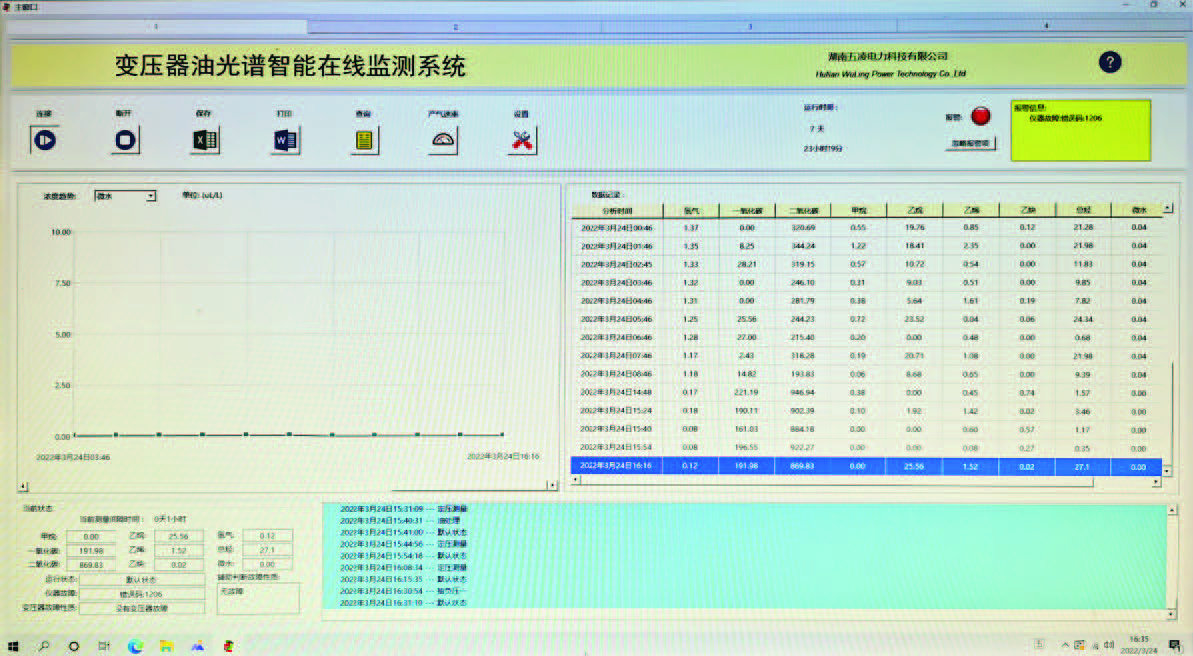
Task: Click the red alarm indicator light
Action: [x=981, y=116]
